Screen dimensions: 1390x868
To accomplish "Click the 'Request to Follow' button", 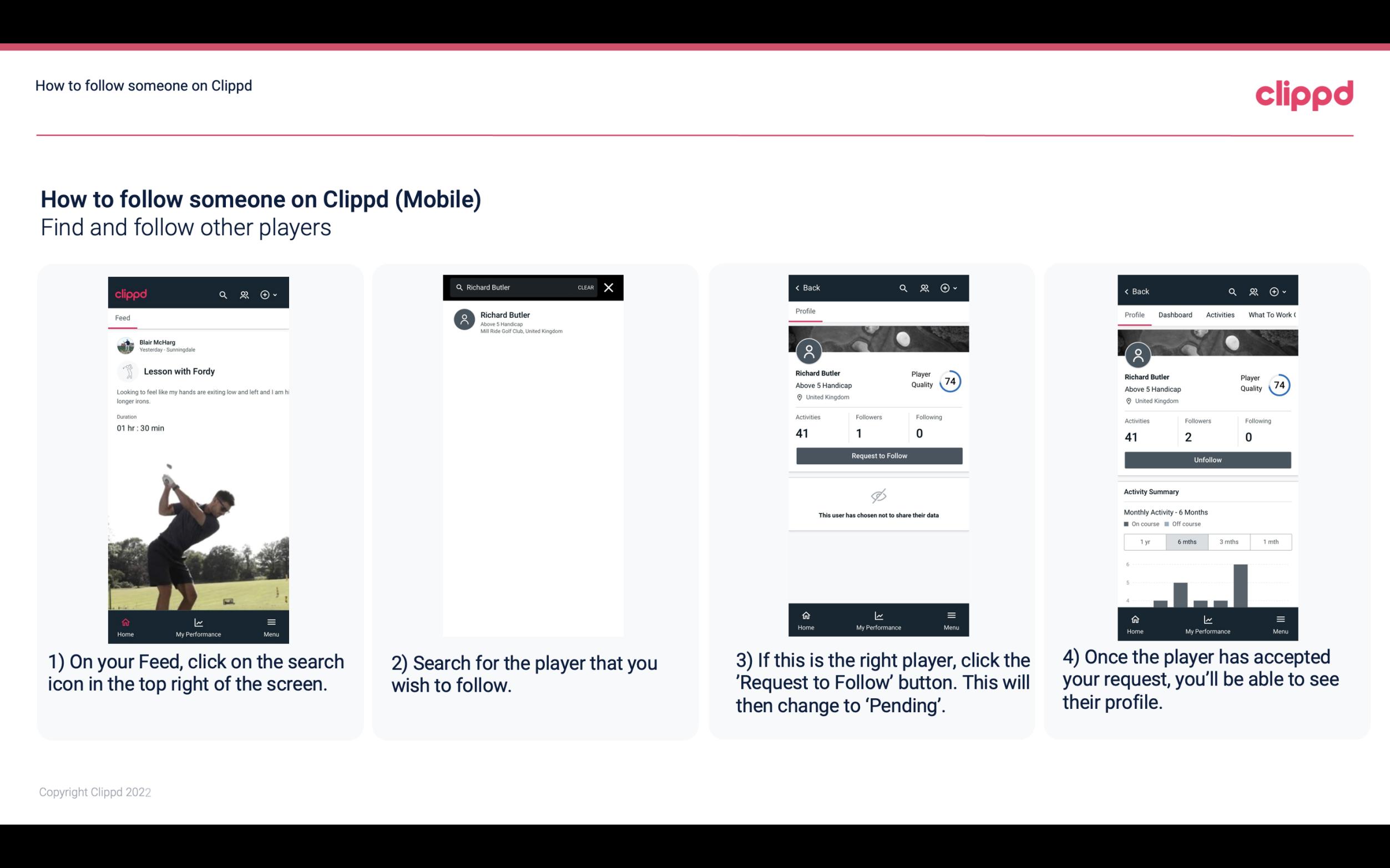I will click(x=878, y=455).
